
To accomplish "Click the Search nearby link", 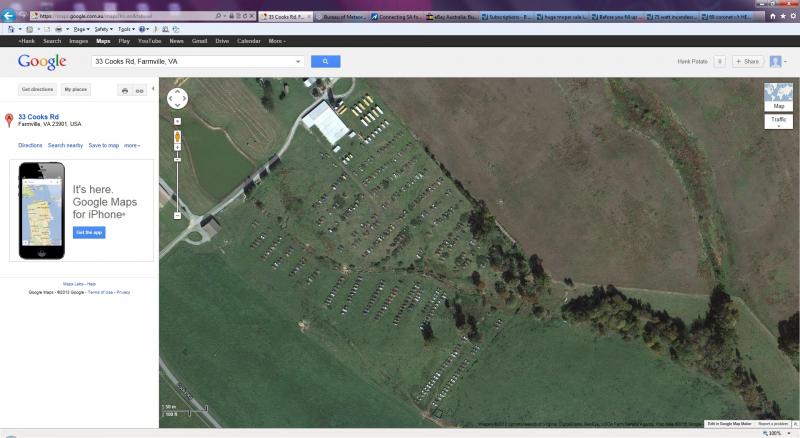I will pos(65,145).
